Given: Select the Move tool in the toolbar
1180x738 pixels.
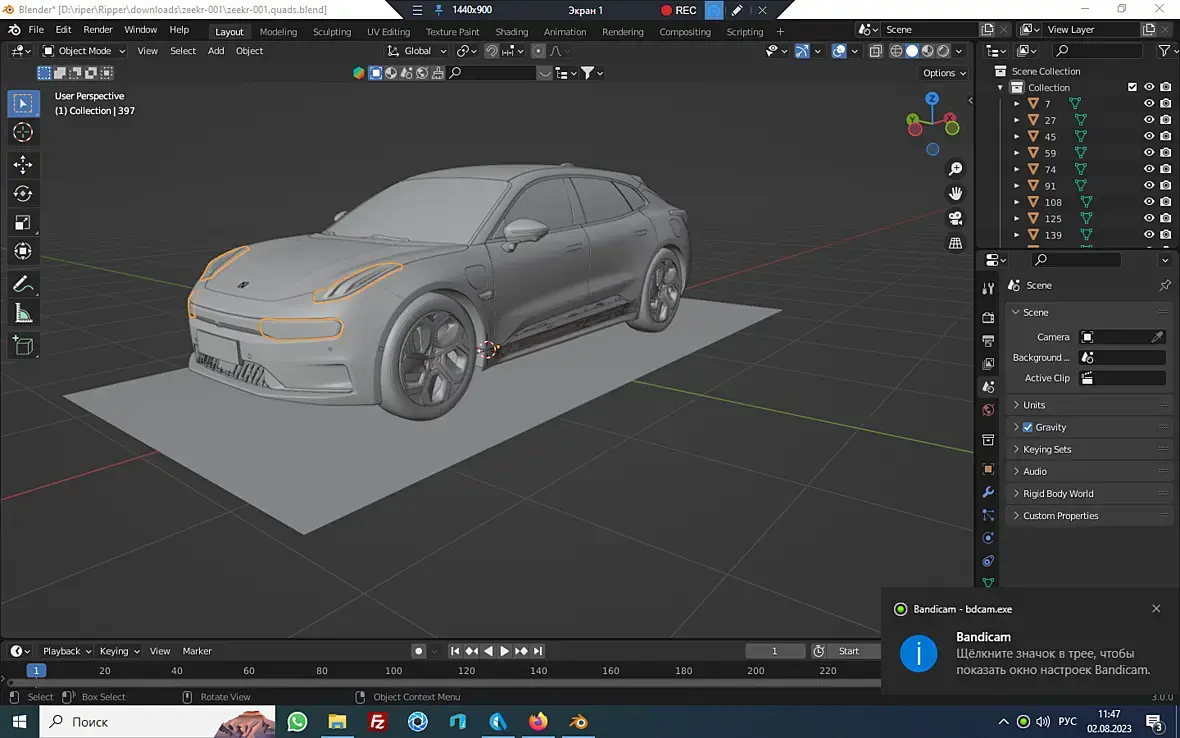Looking at the screenshot, I should [x=23, y=164].
